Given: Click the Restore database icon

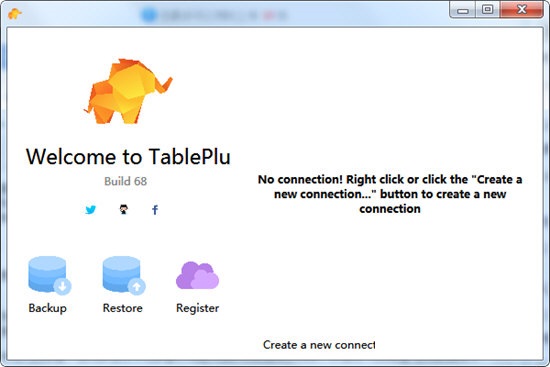Looking at the screenshot, I should (x=124, y=275).
